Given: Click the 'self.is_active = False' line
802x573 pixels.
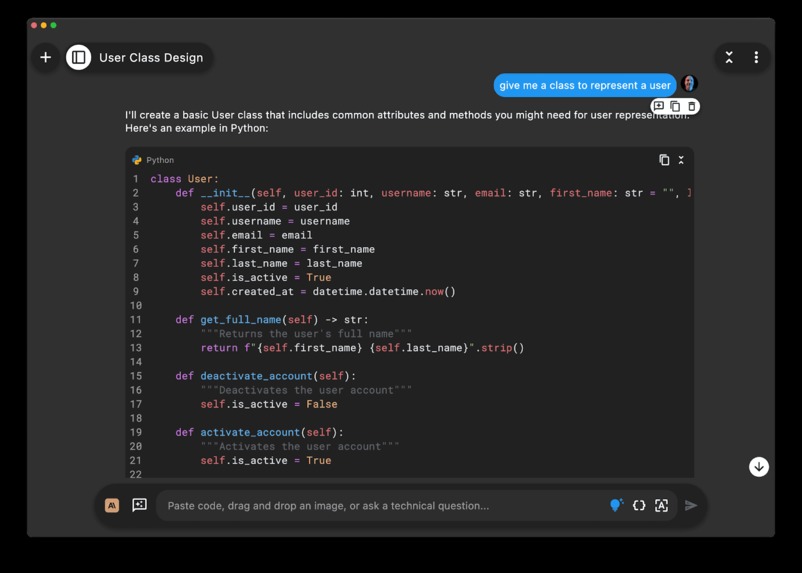Looking at the screenshot, I should coord(269,404).
